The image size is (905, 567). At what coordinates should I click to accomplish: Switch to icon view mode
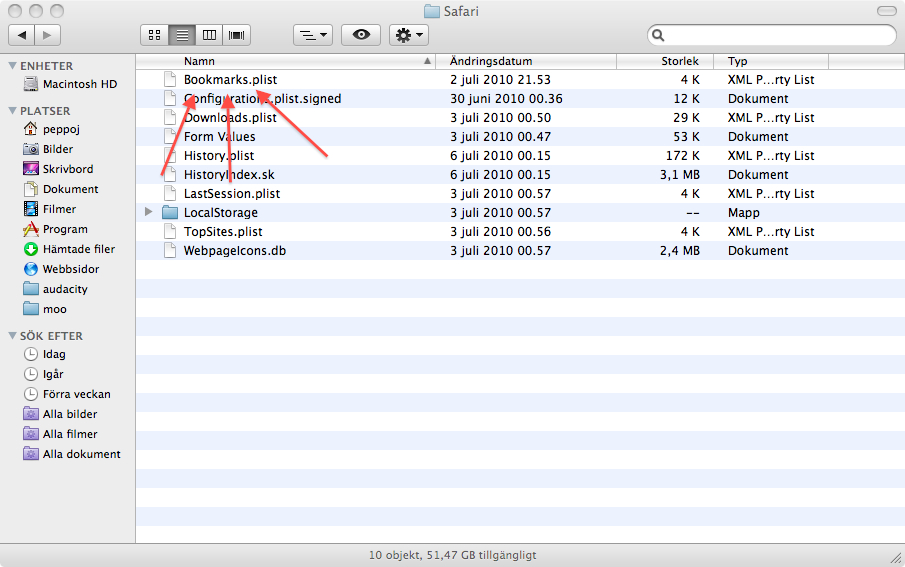155,35
